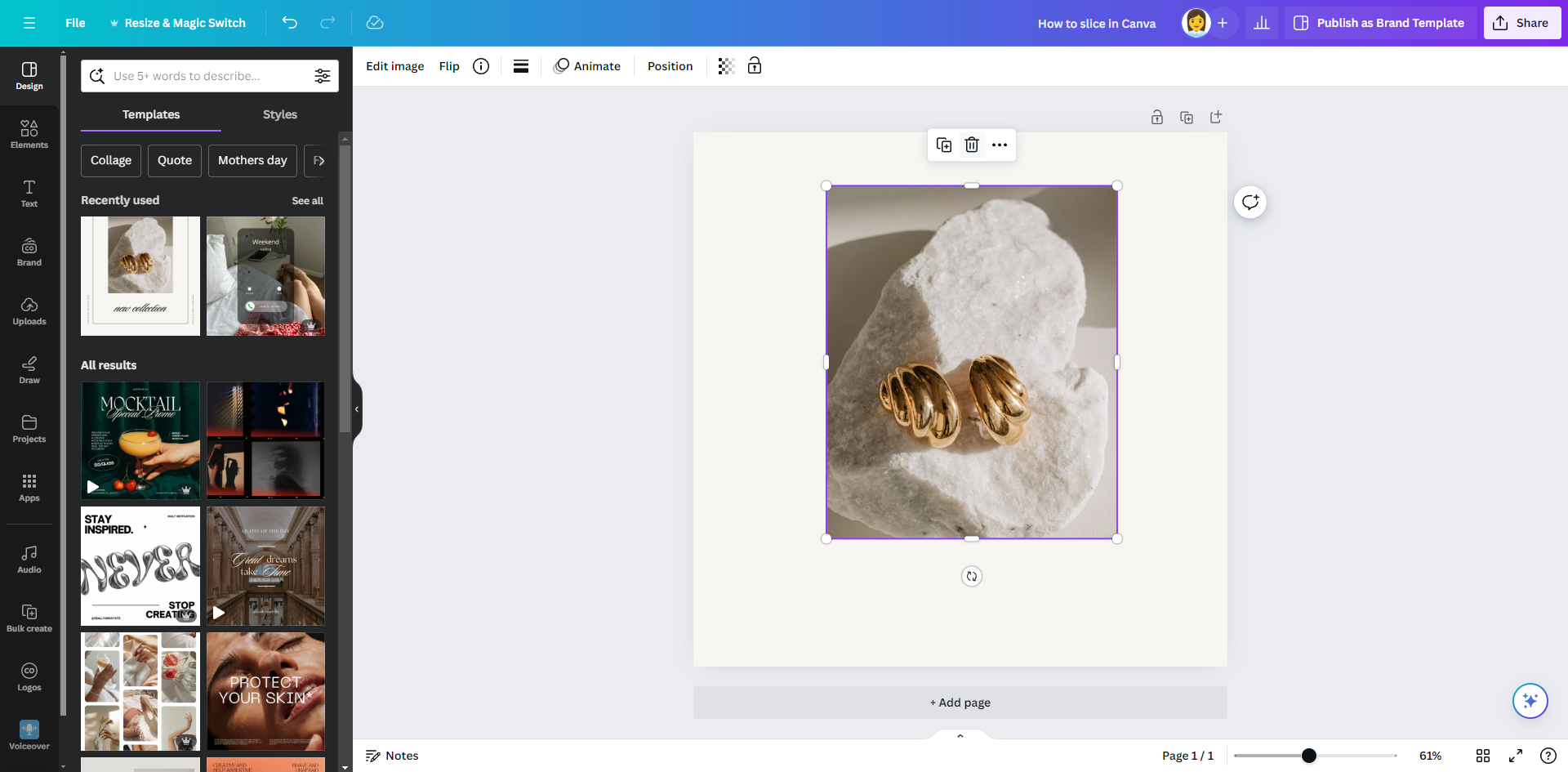Add a new page via icon above canvas
The height and width of the screenshot is (772, 1568).
(1216, 117)
